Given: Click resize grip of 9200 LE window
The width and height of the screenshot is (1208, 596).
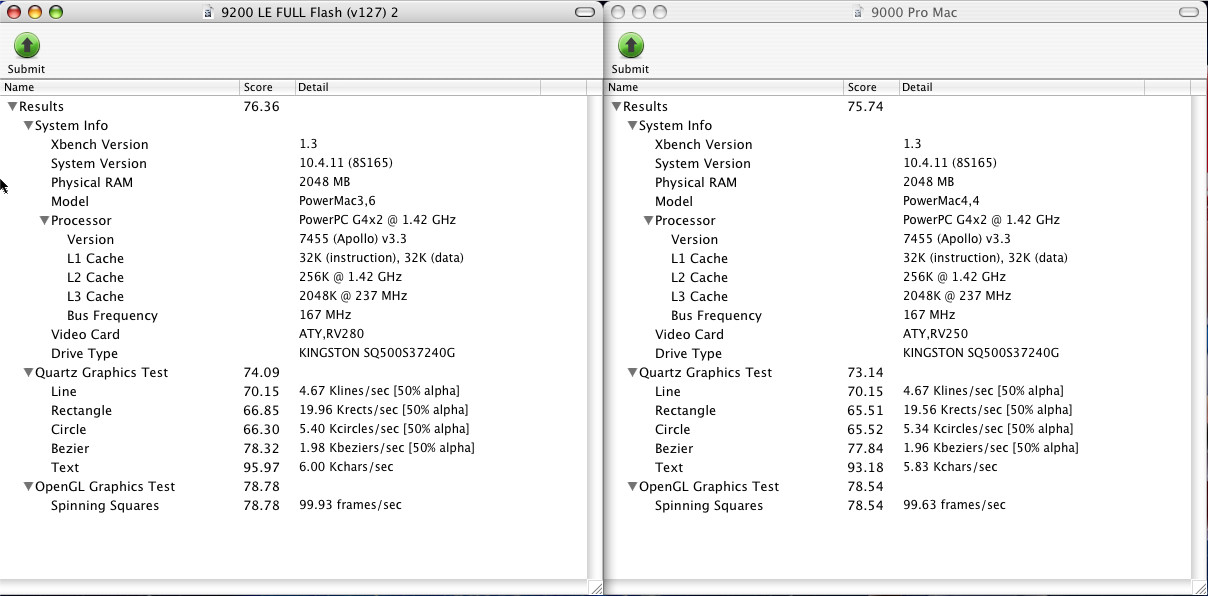Looking at the screenshot, I should click(x=596, y=588).
